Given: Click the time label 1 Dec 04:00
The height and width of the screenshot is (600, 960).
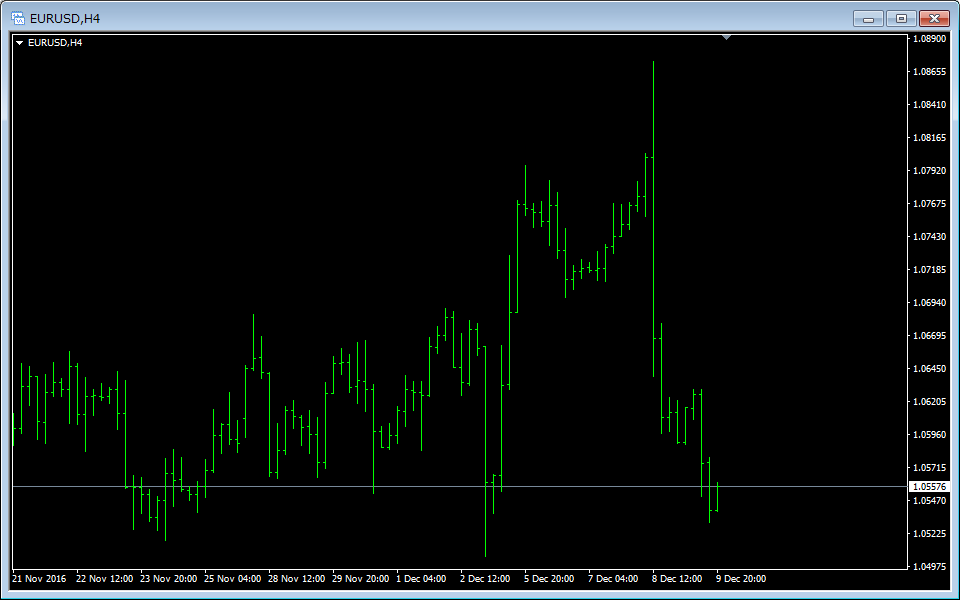Looking at the screenshot, I should click(x=421, y=579).
